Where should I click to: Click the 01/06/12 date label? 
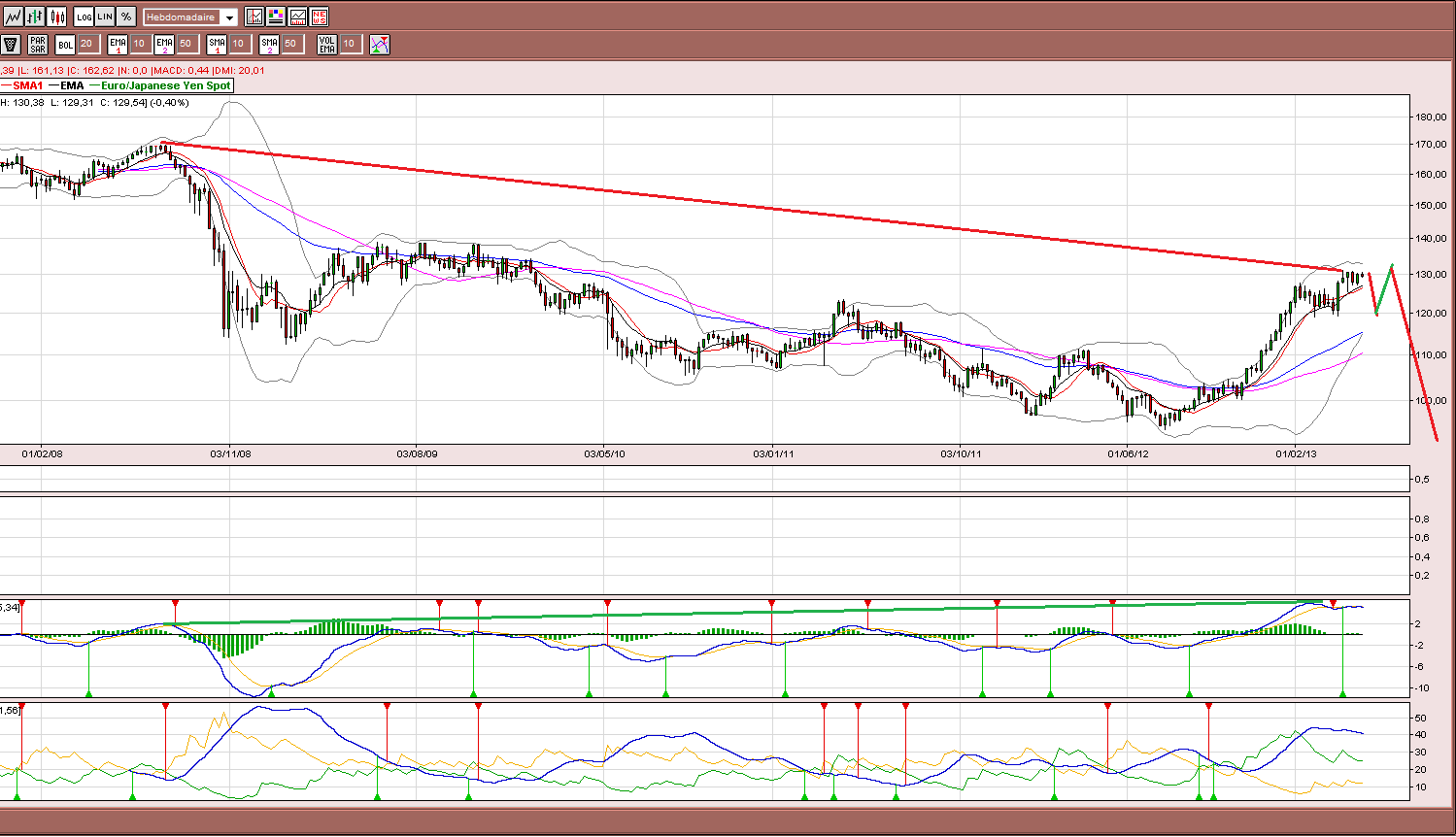(1129, 453)
